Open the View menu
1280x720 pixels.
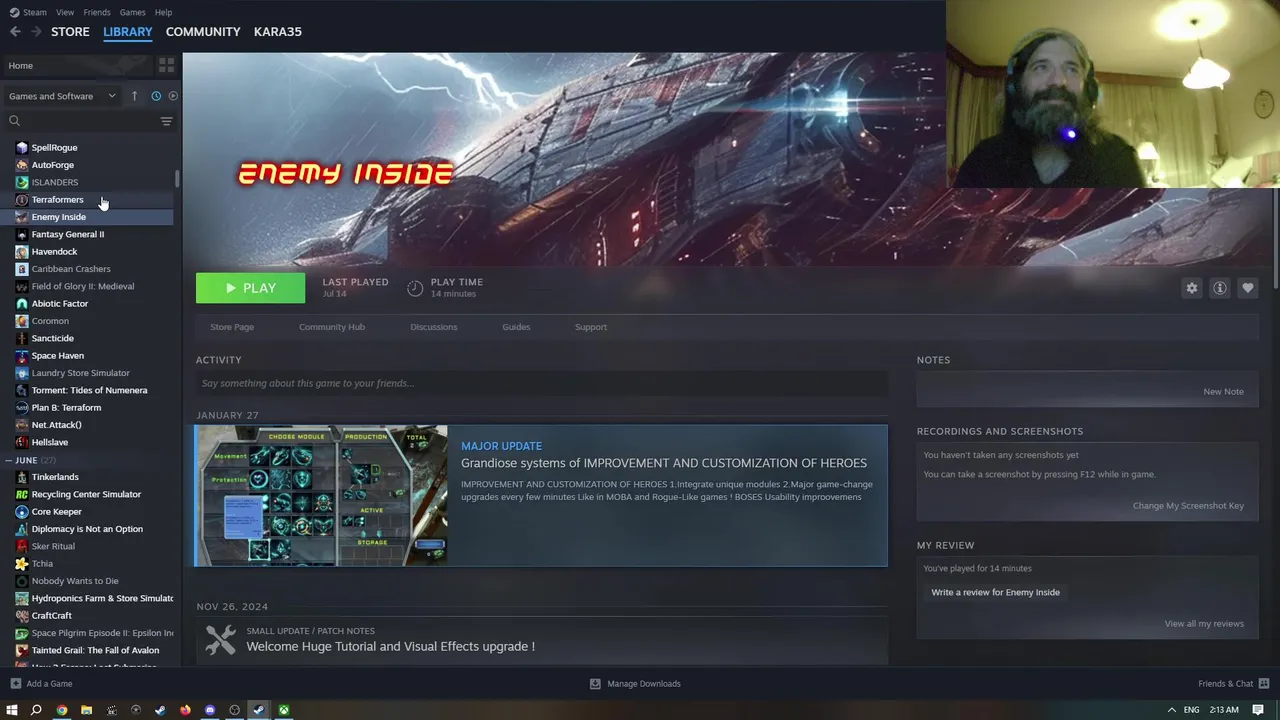click(65, 12)
